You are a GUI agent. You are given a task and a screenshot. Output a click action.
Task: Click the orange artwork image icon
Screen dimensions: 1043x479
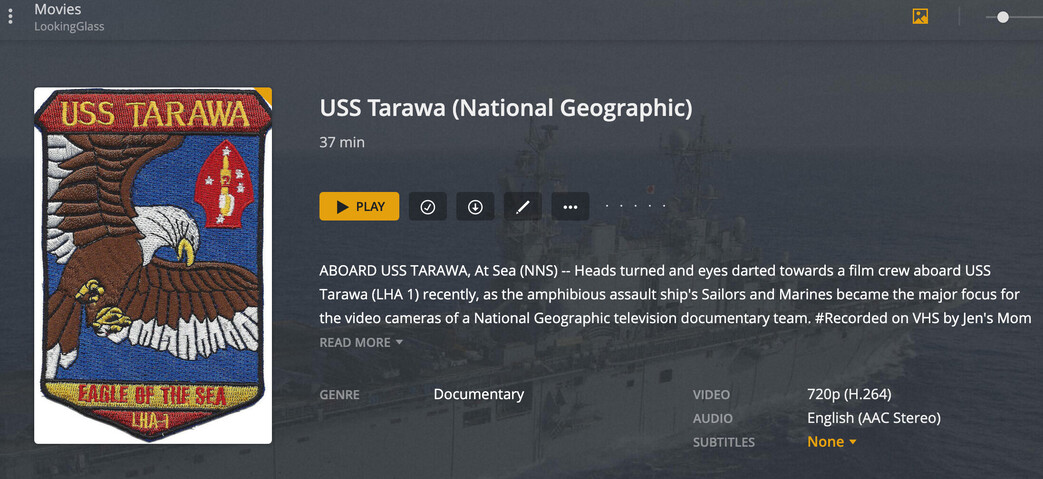pyautogui.click(x=921, y=17)
